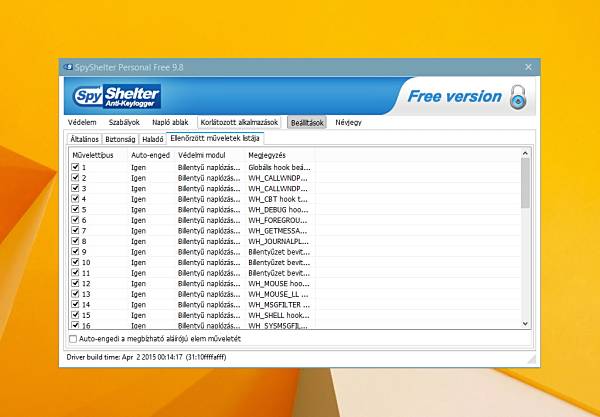Click the Driver build time status text

click(x=146, y=357)
